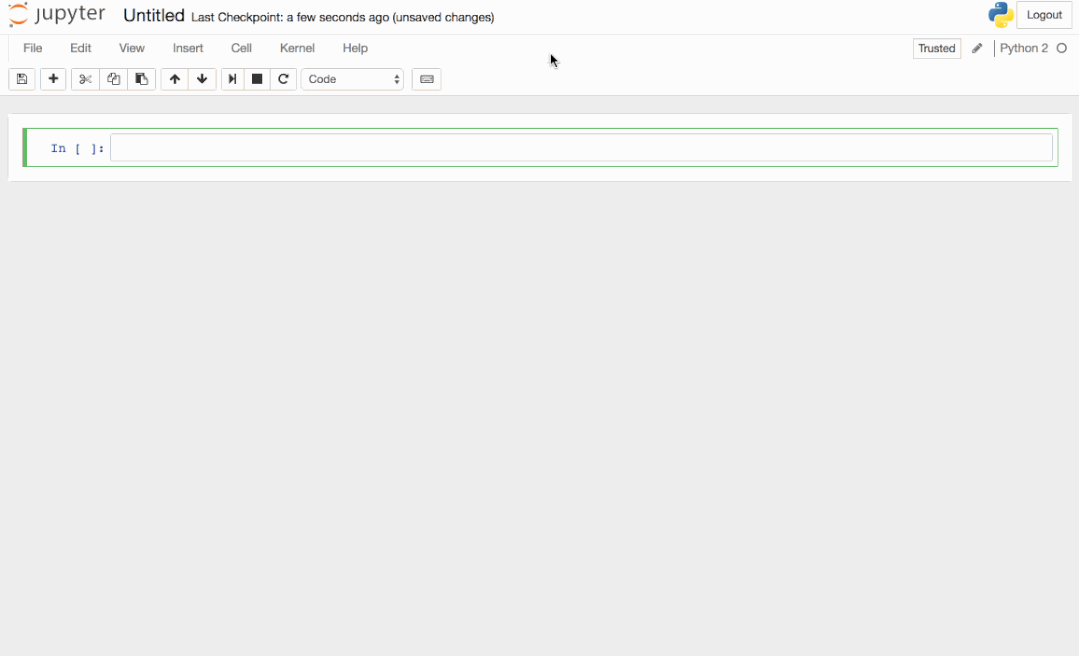Click the Save and Checkpoint icon
The height and width of the screenshot is (656, 1079).
pyautogui.click(x=22, y=79)
